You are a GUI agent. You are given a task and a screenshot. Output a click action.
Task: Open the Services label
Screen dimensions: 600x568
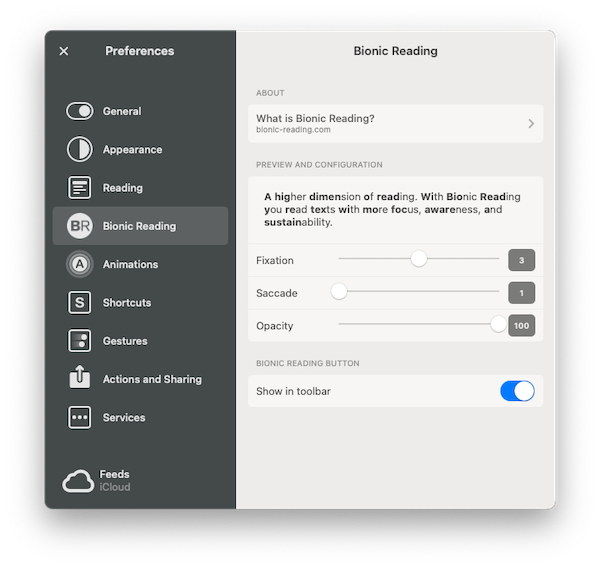[124, 417]
